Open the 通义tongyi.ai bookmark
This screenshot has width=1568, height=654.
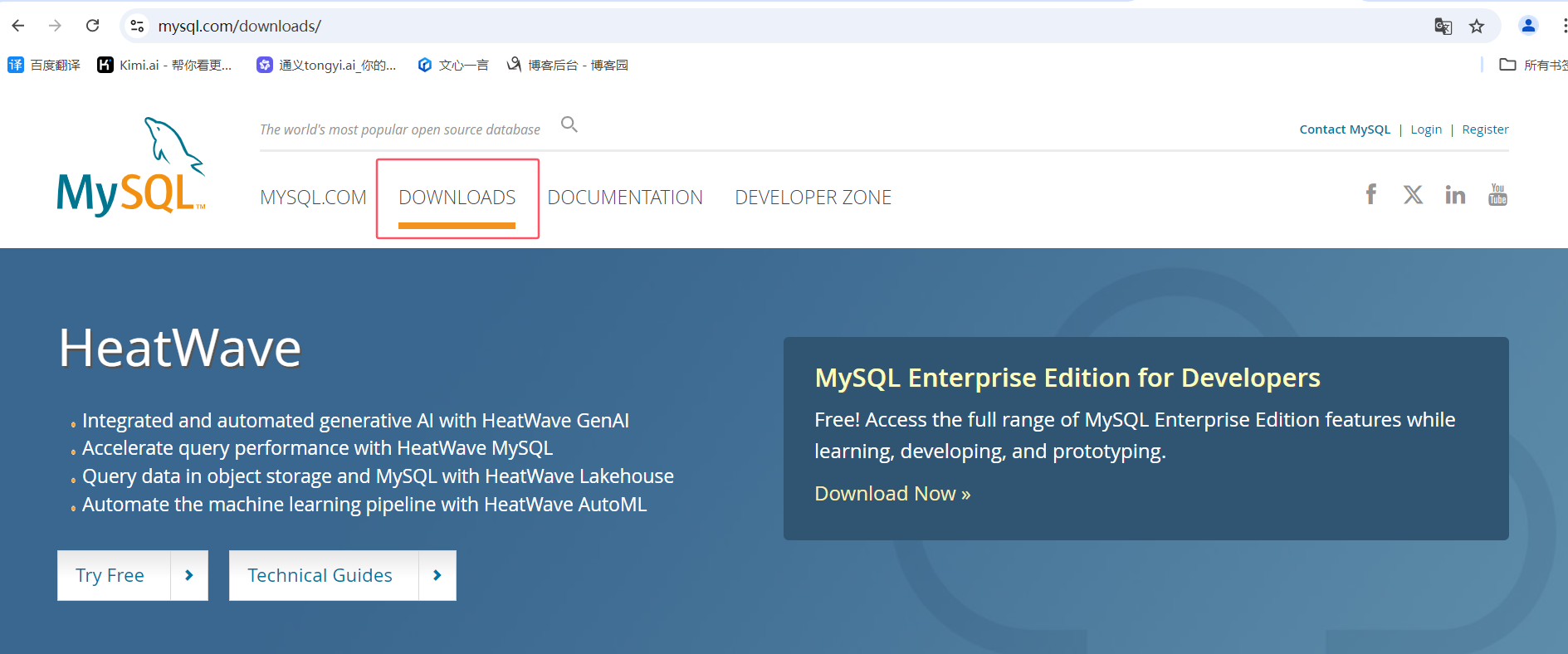(x=326, y=65)
